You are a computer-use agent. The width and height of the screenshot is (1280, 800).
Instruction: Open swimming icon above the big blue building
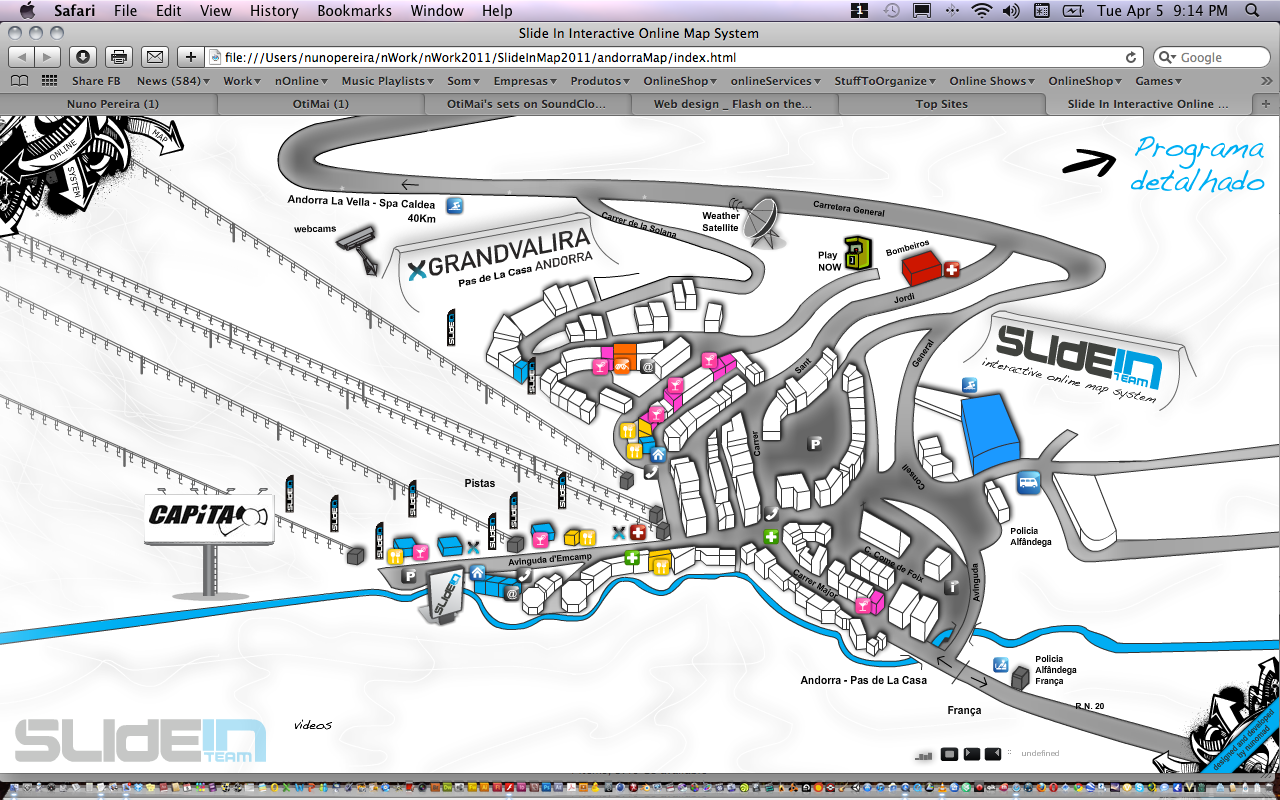(x=969, y=385)
